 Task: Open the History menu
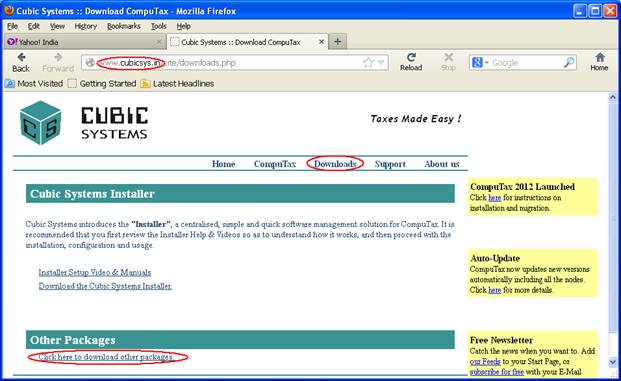[86, 26]
